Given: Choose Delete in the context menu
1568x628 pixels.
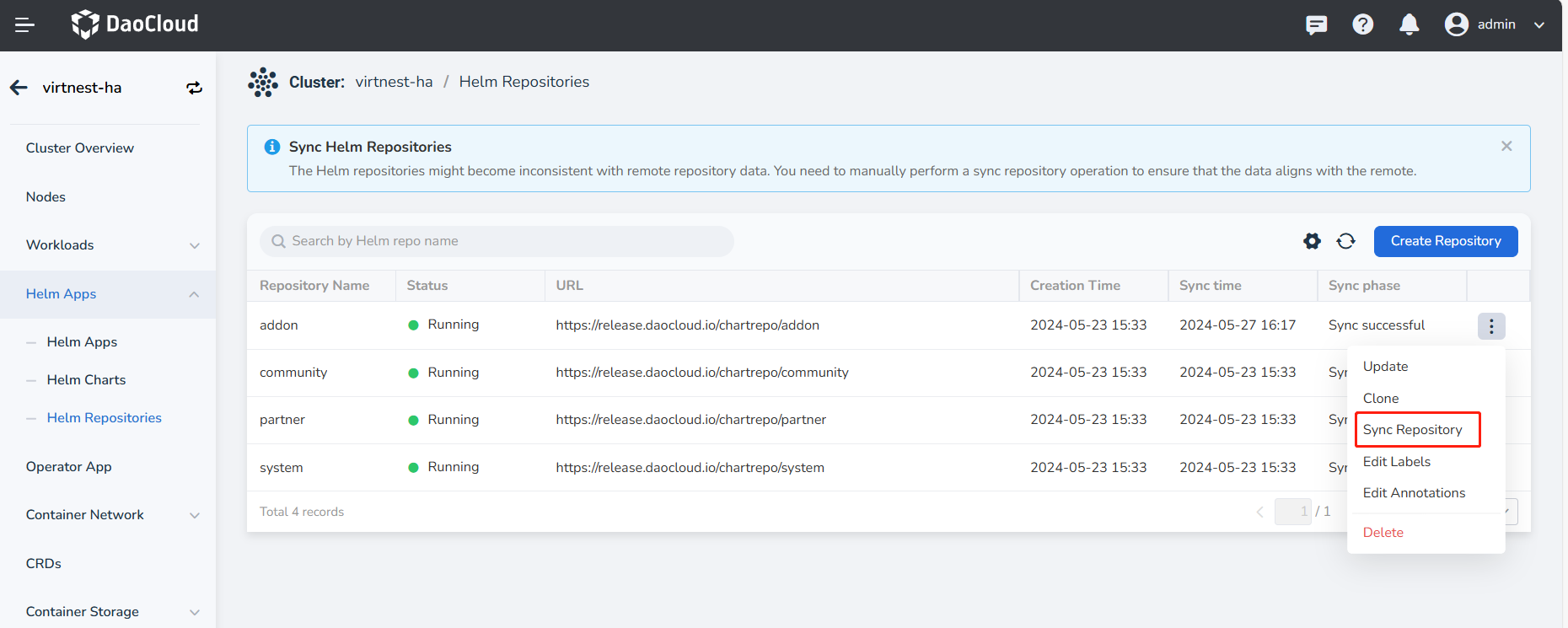Looking at the screenshot, I should pyautogui.click(x=1383, y=533).
